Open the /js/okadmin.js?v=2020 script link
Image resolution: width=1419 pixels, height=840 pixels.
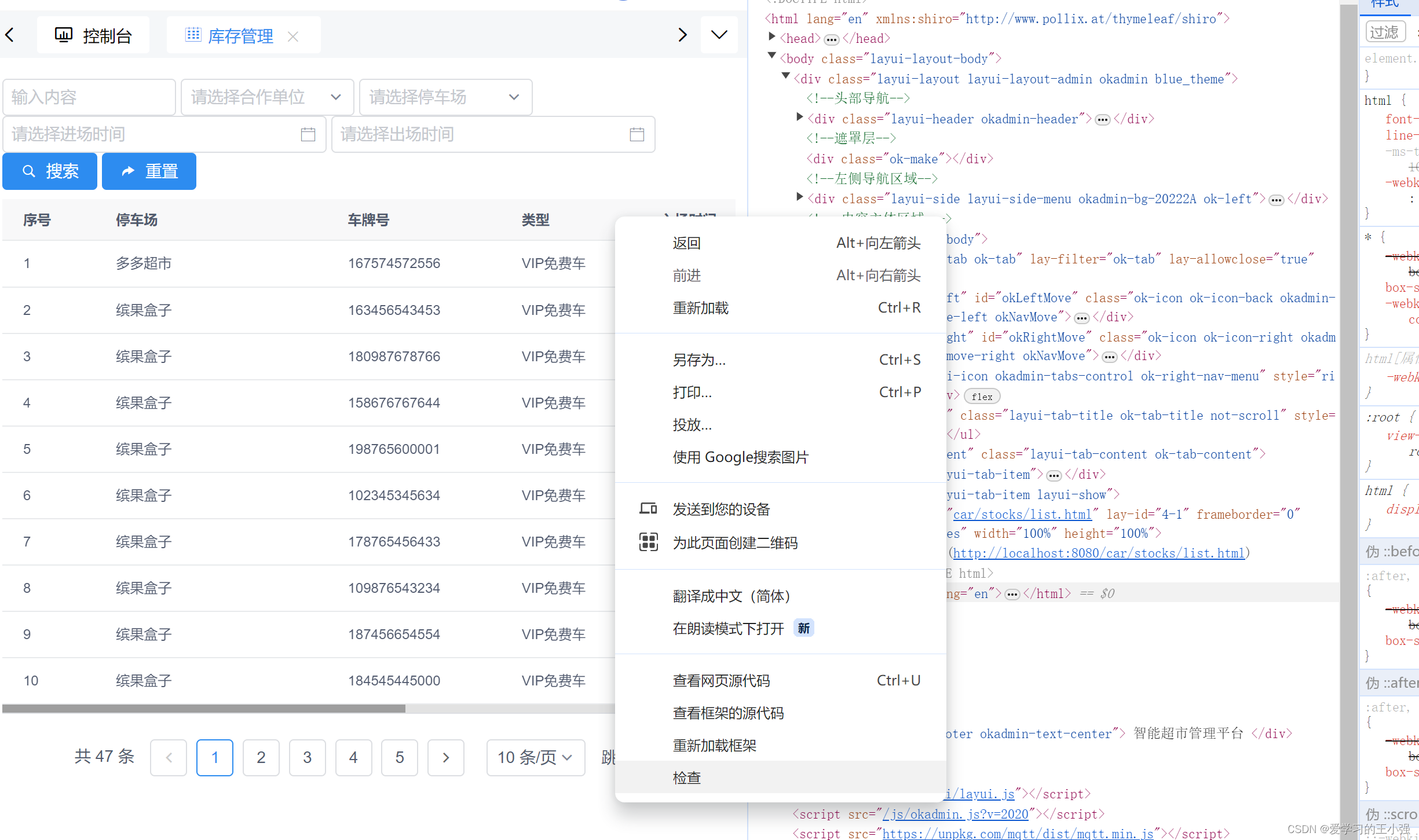956,815
